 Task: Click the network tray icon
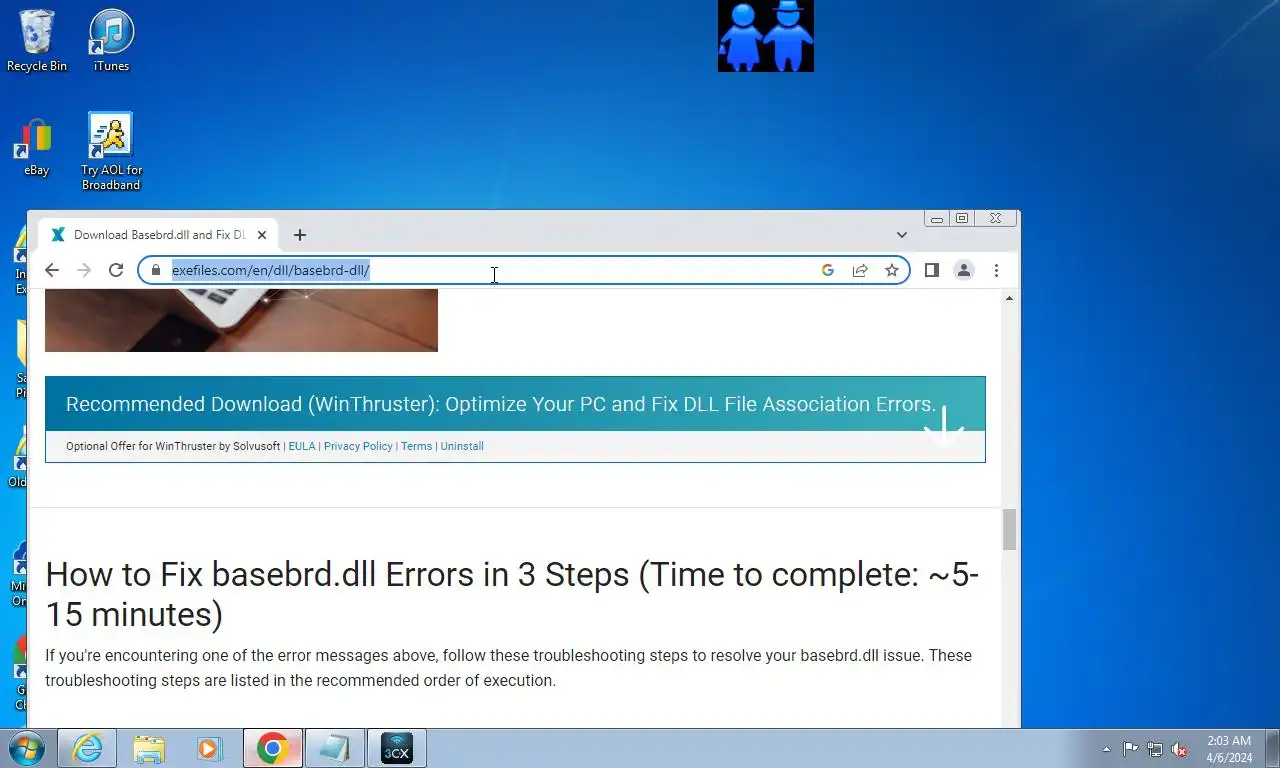pyautogui.click(x=1155, y=749)
